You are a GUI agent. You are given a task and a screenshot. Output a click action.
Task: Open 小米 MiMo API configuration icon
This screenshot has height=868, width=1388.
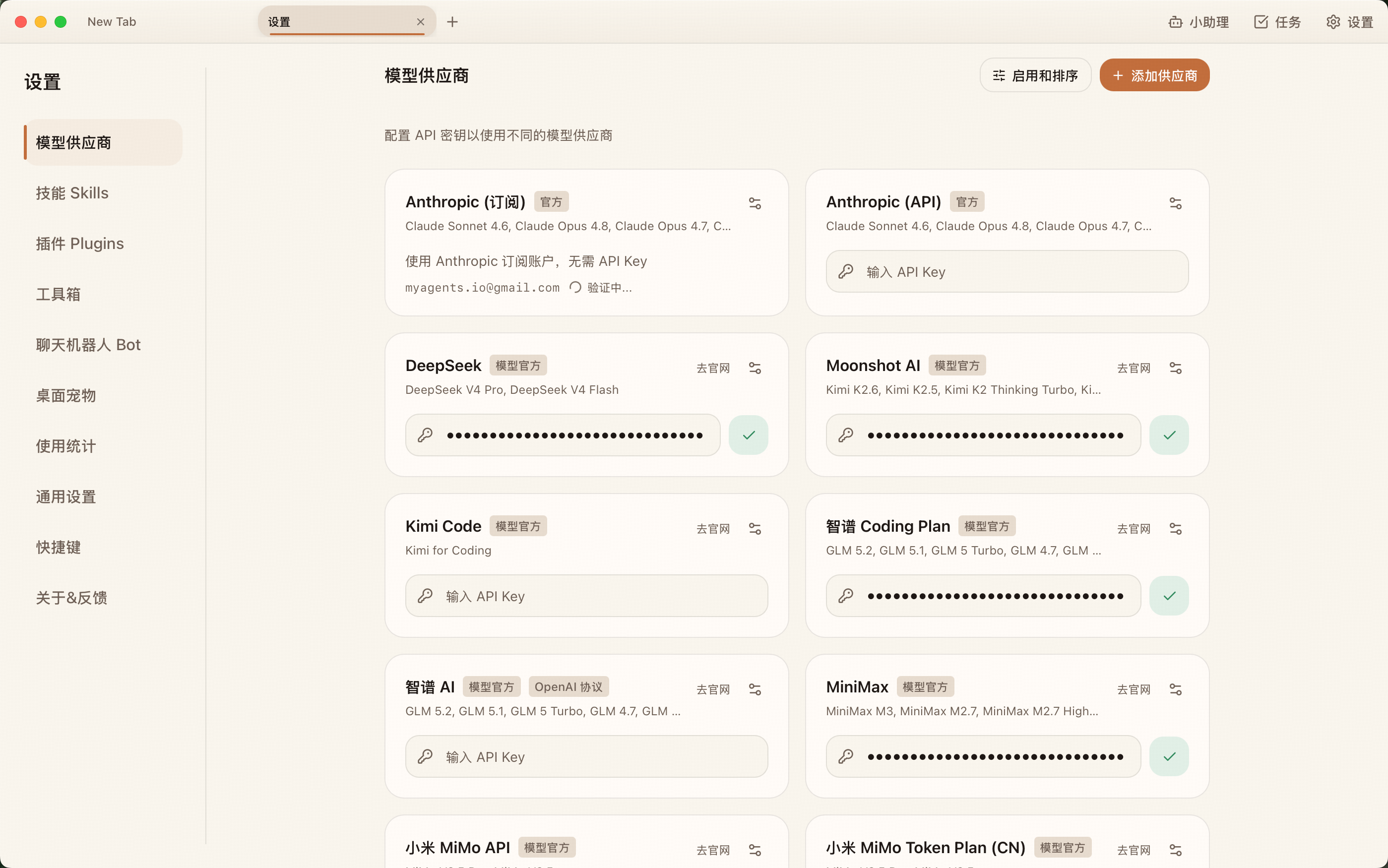coord(755,850)
